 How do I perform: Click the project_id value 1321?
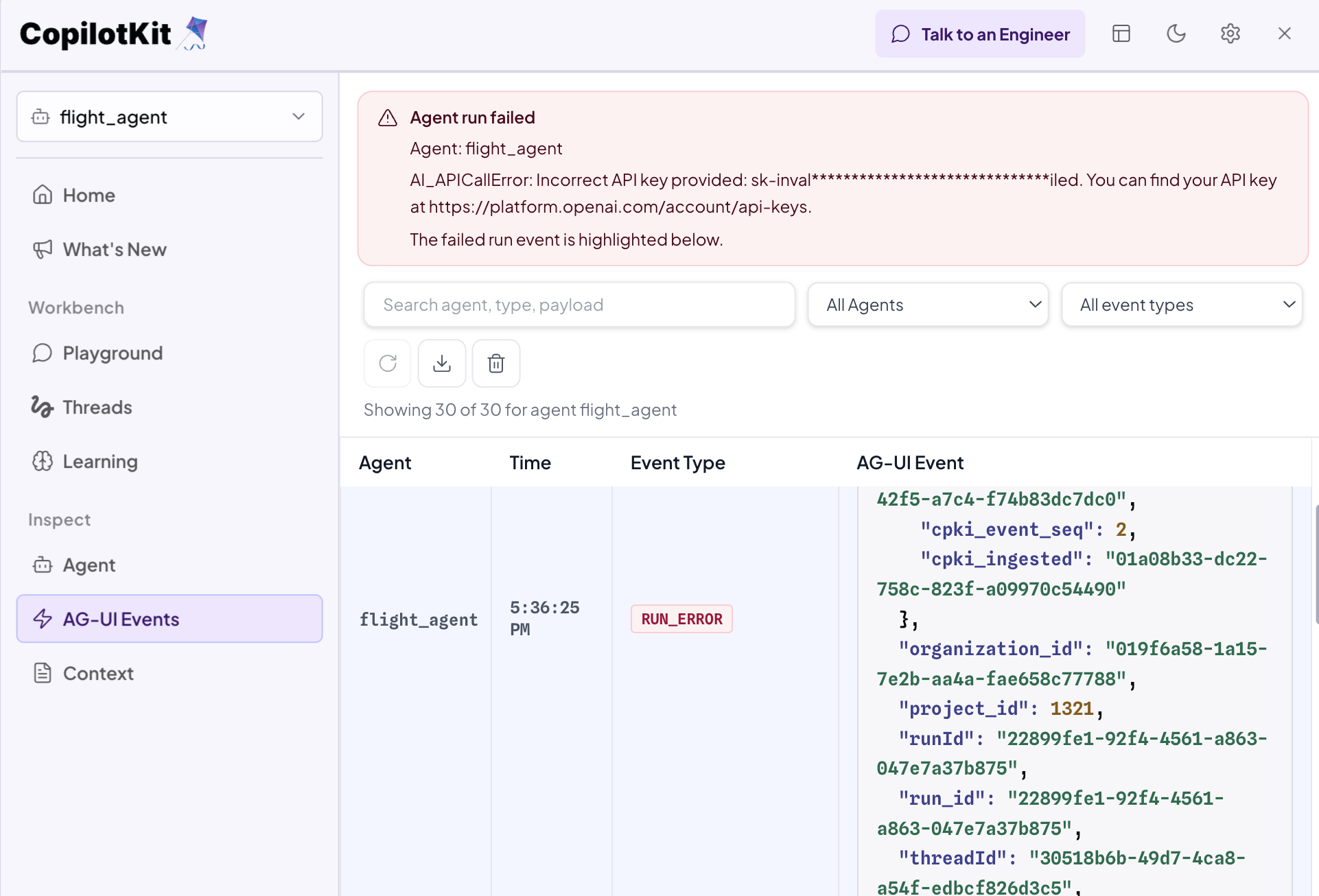(x=1071, y=709)
